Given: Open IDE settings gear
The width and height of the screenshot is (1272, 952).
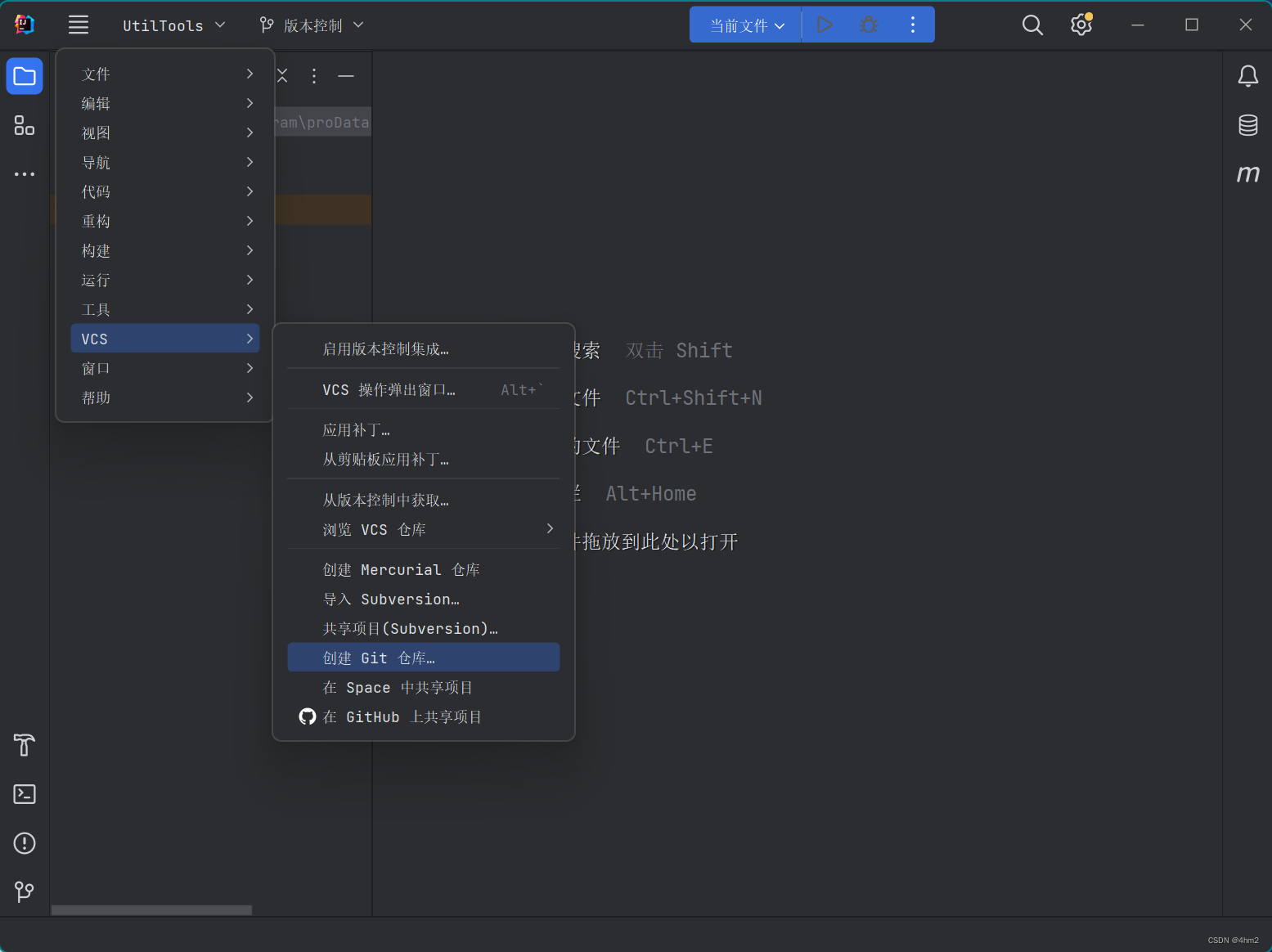Looking at the screenshot, I should (x=1081, y=25).
